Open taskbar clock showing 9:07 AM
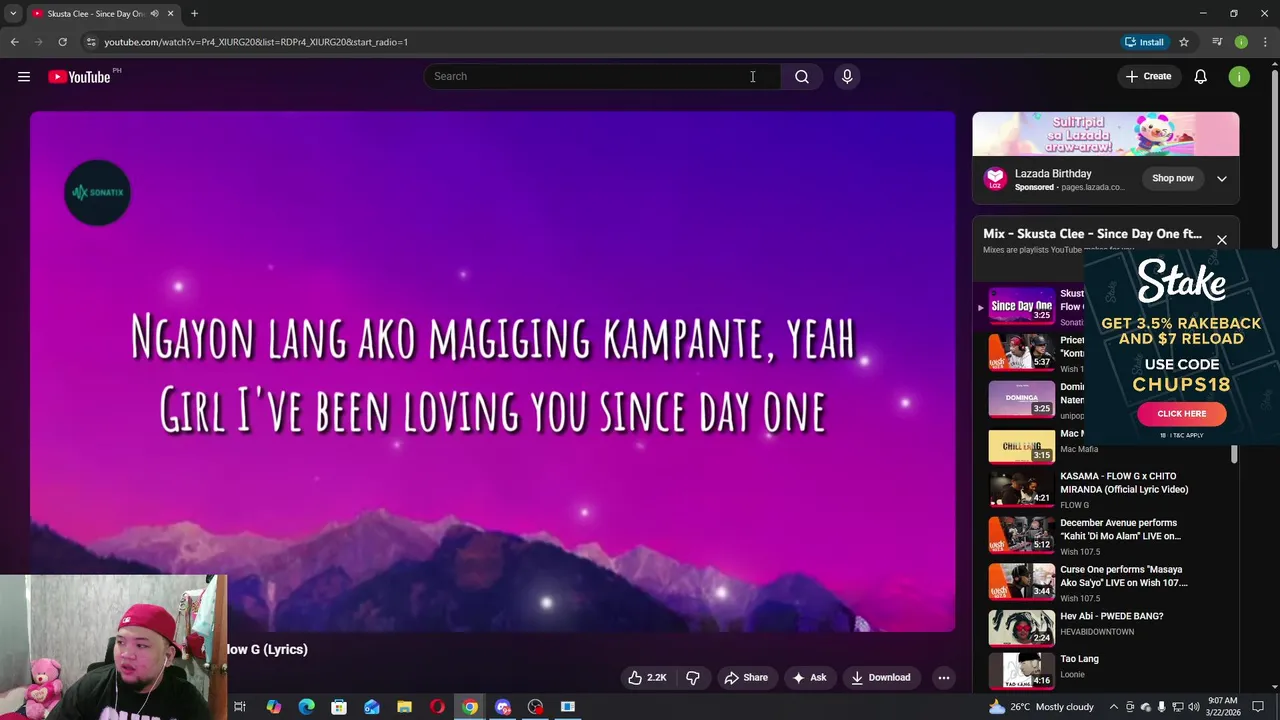Image resolution: width=1280 pixels, height=720 pixels. pos(1222,707)
